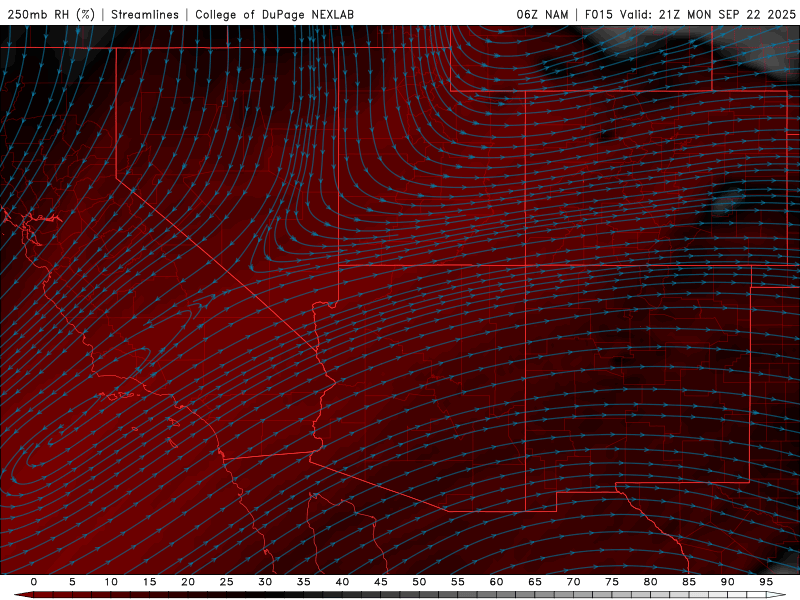The height and width of the screenshot is (600, 800).
Task: Click the colorbar label "90"
Action: pos(727,582)
